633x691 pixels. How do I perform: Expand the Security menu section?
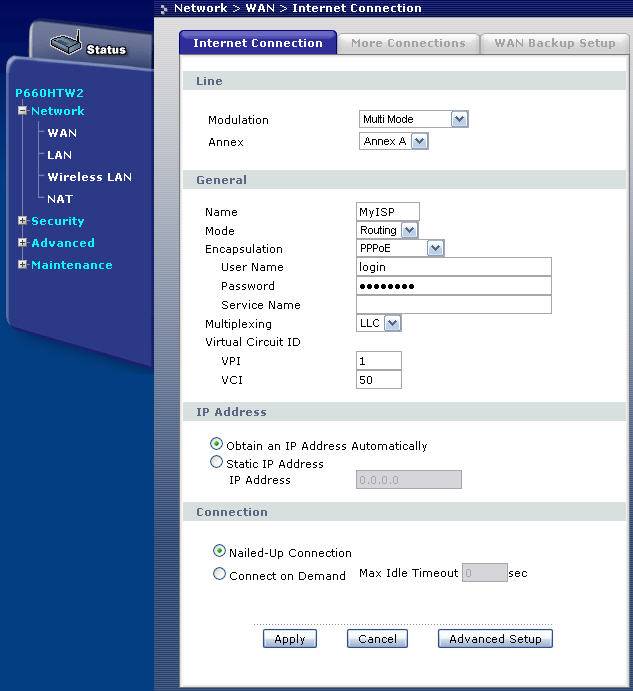22,221
